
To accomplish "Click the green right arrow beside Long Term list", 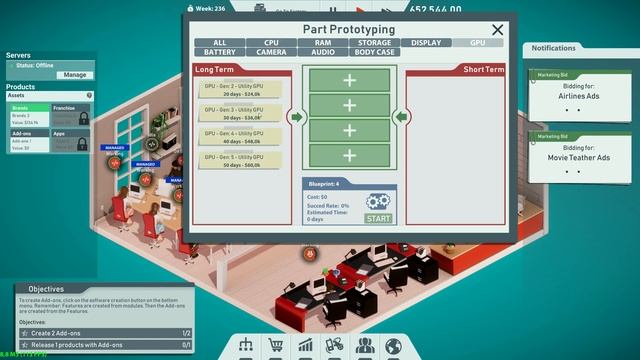I will coord(297,117).
